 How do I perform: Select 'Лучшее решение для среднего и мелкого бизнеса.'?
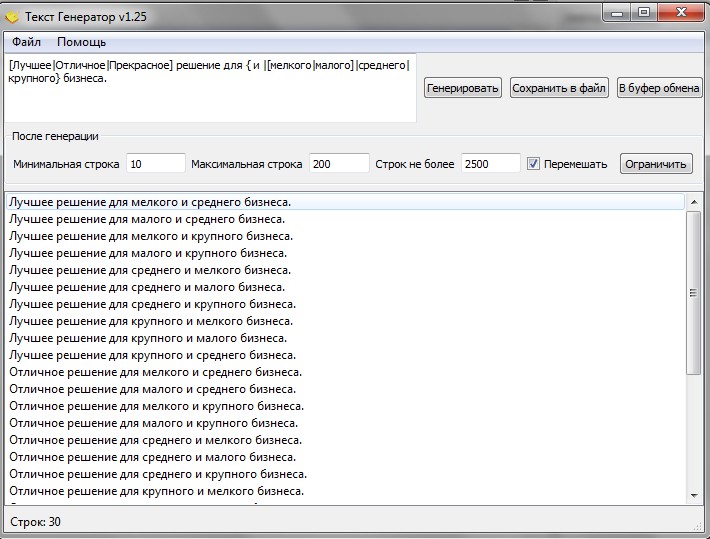click(346, 270)
